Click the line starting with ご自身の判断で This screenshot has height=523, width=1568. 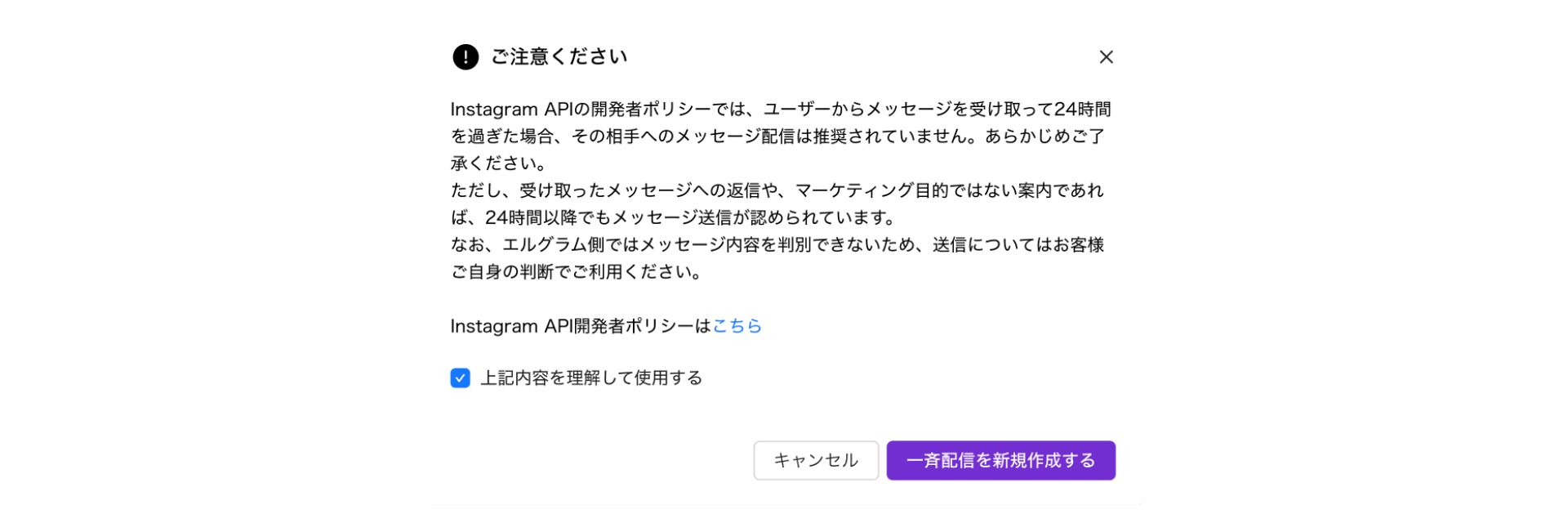tap(577, 272)
